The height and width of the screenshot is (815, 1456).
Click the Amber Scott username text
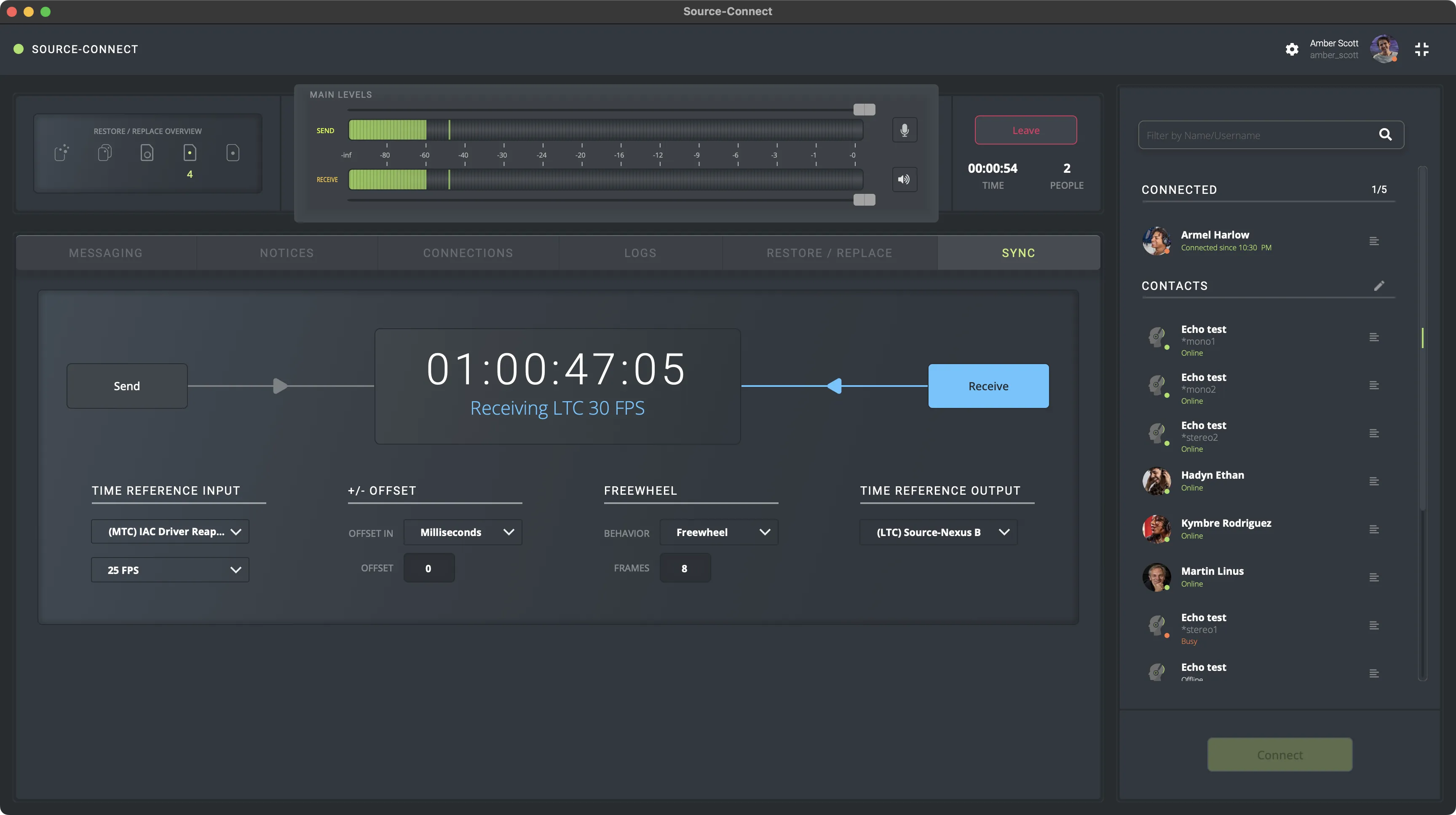pos(1334,55)
